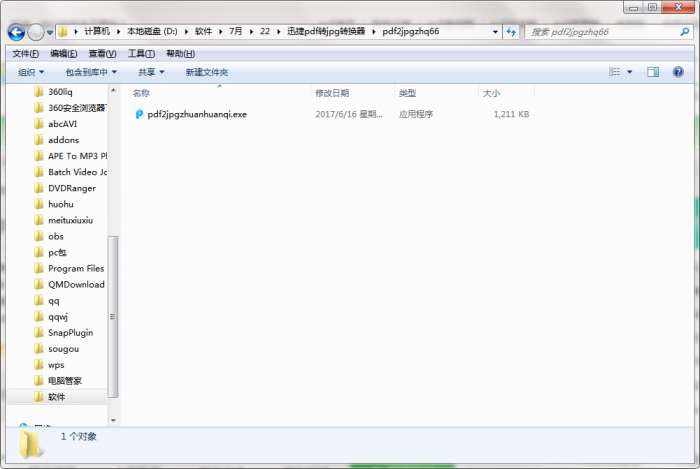Select the addons folder in tree
The width and height of the screenshot is (700, 469).
click(63, 140)
